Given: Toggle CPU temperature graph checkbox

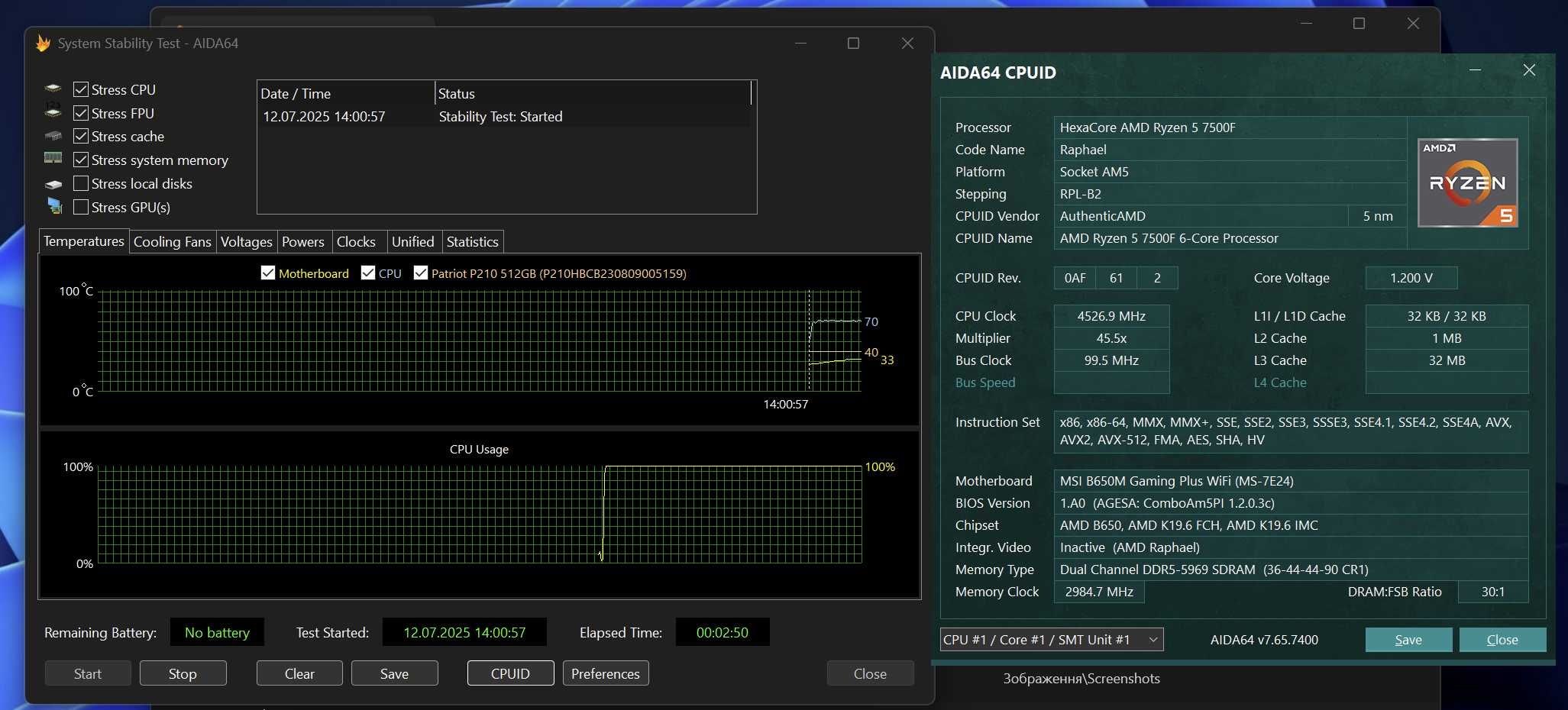Looking at the screenshot, I should tap(368, 273).
